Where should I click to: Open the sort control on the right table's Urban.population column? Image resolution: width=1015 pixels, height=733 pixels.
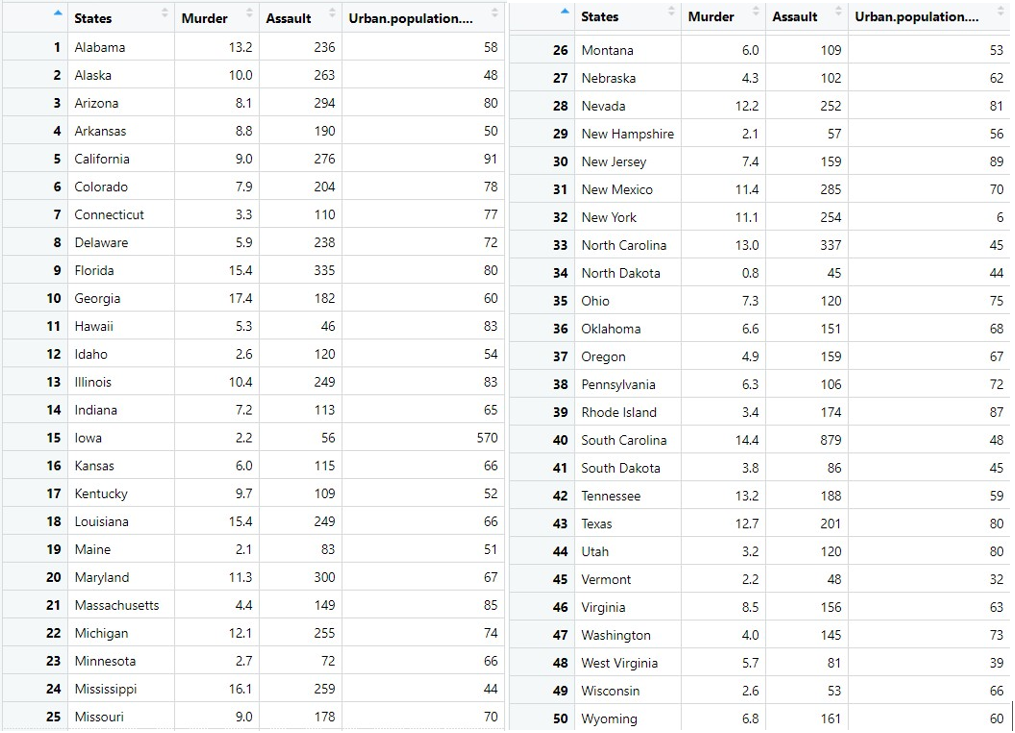click(1000, 16)
